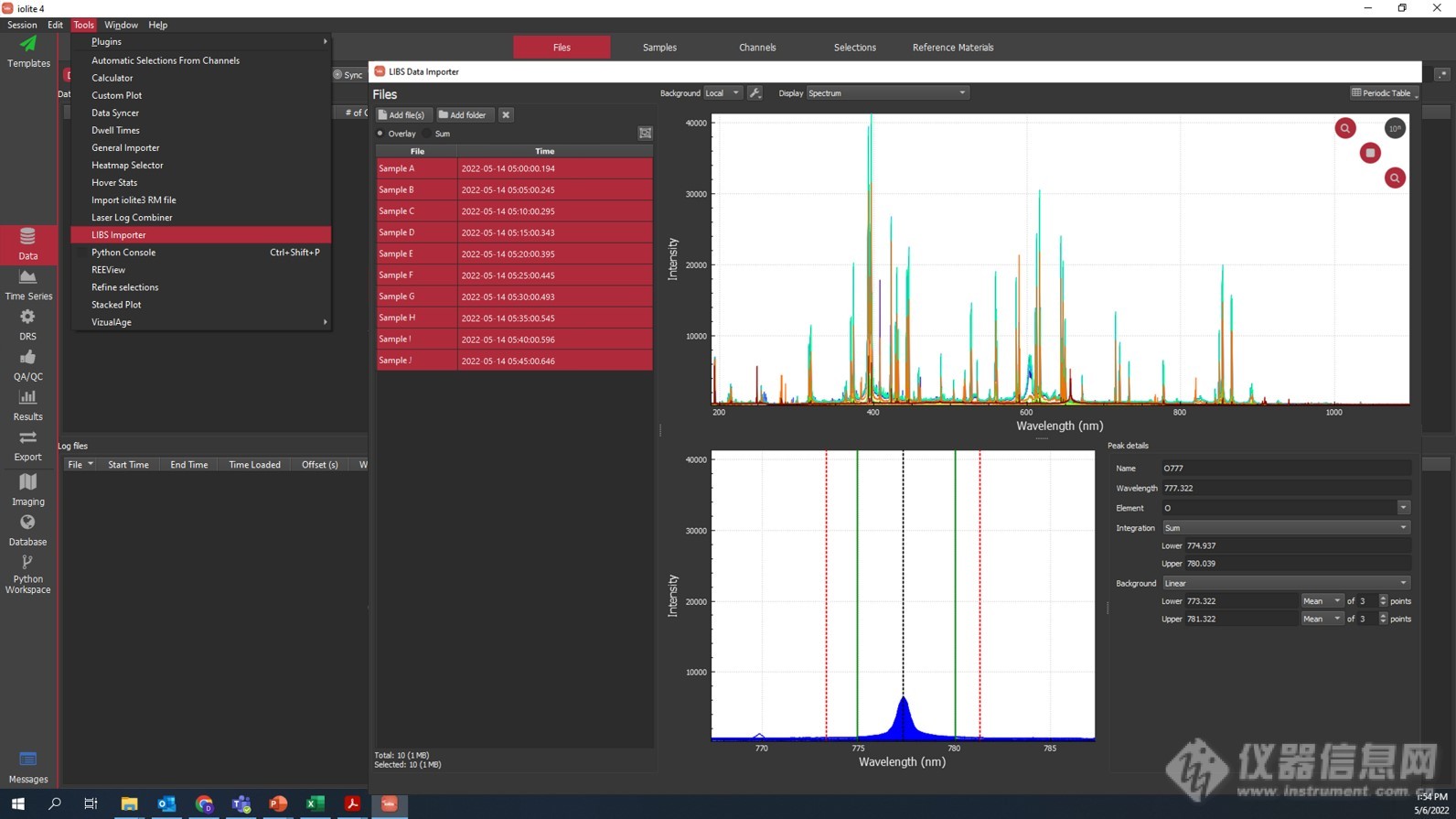The width and height of the screenshot is (1456, 819).
Task: Open the Tools menu
Action: click(83, 25)
